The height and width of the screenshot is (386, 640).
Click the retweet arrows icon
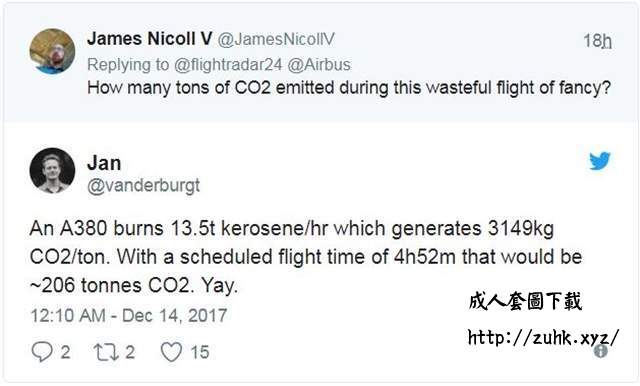107,352
